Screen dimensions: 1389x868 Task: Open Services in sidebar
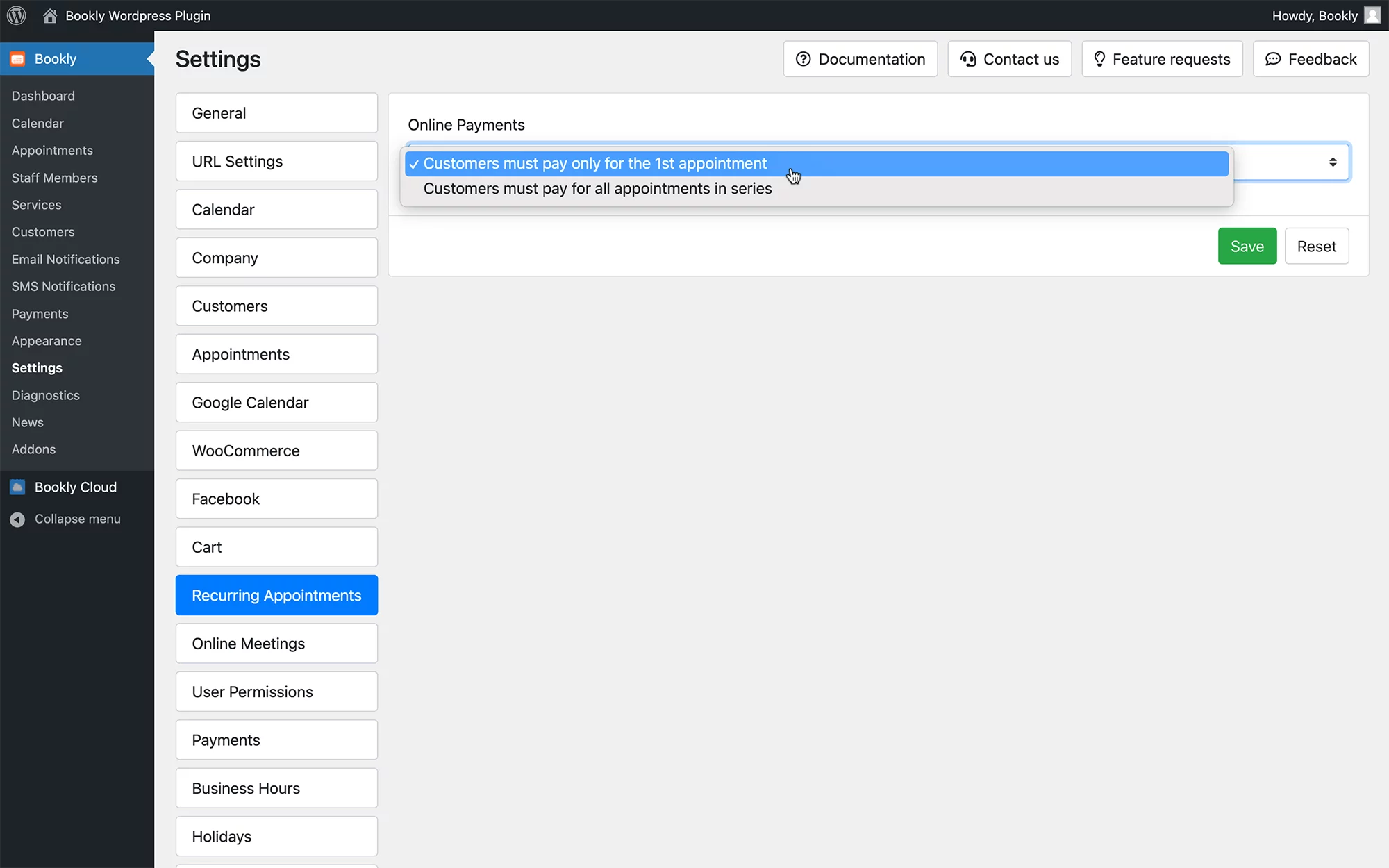coord(36,205)
